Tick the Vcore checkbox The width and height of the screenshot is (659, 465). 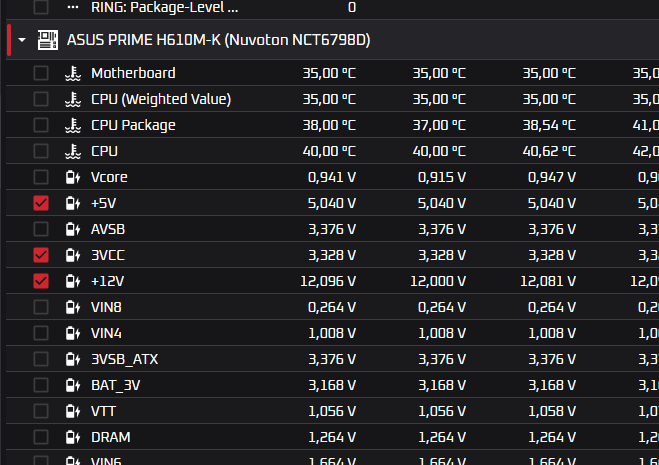(x=41, y=177)
